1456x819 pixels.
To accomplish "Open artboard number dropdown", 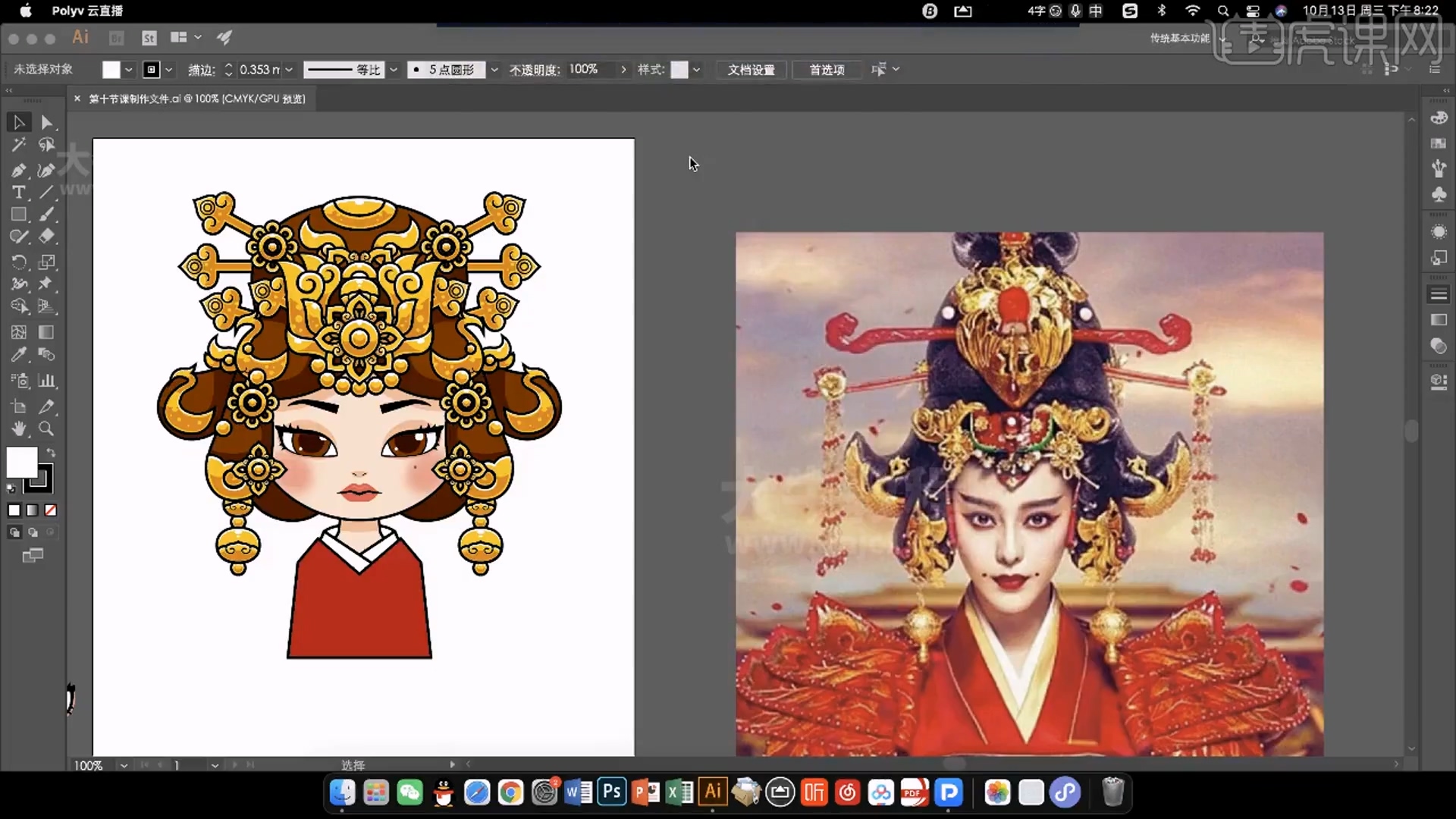I will click(215, 765).
